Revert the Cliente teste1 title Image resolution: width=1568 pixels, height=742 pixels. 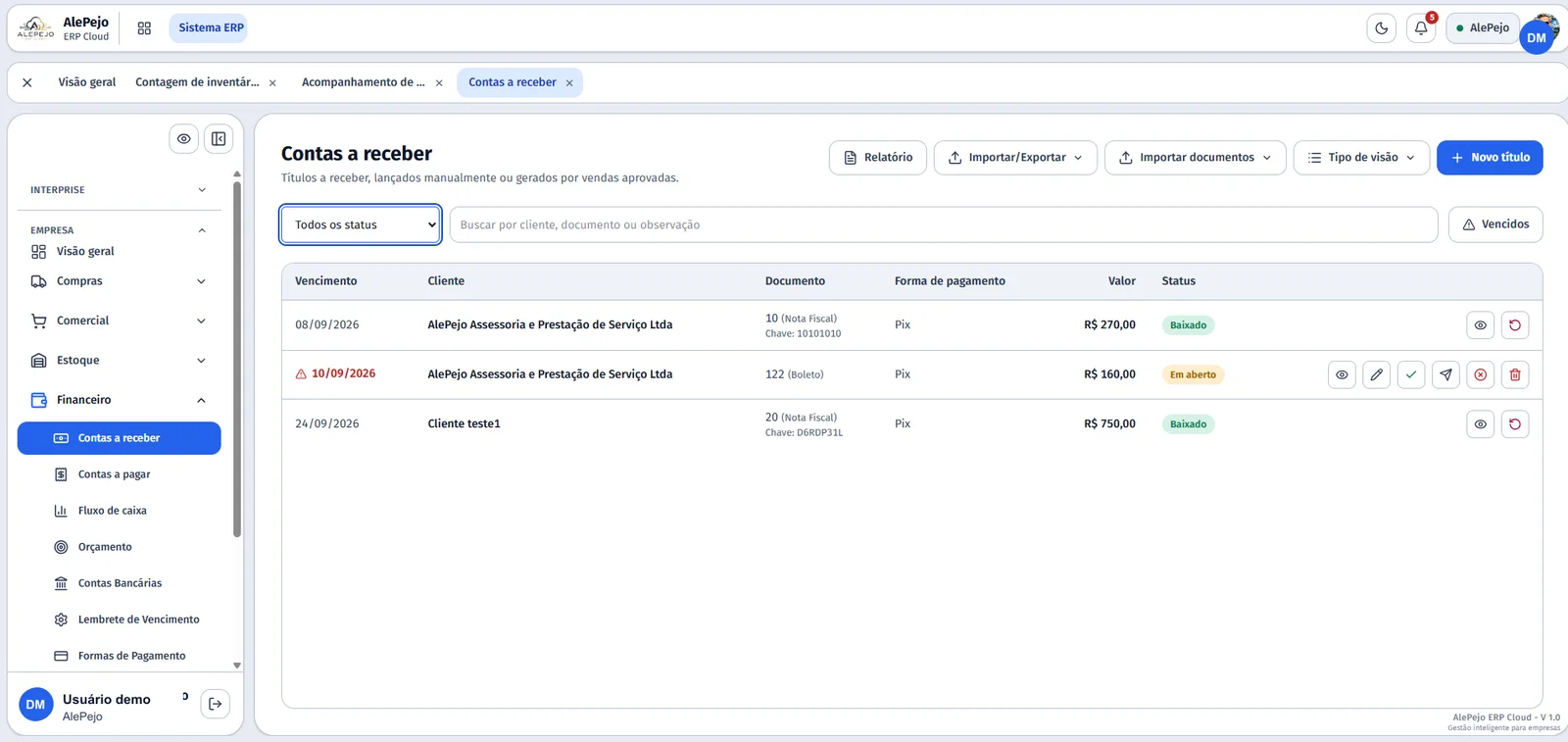click(1515, 424)
